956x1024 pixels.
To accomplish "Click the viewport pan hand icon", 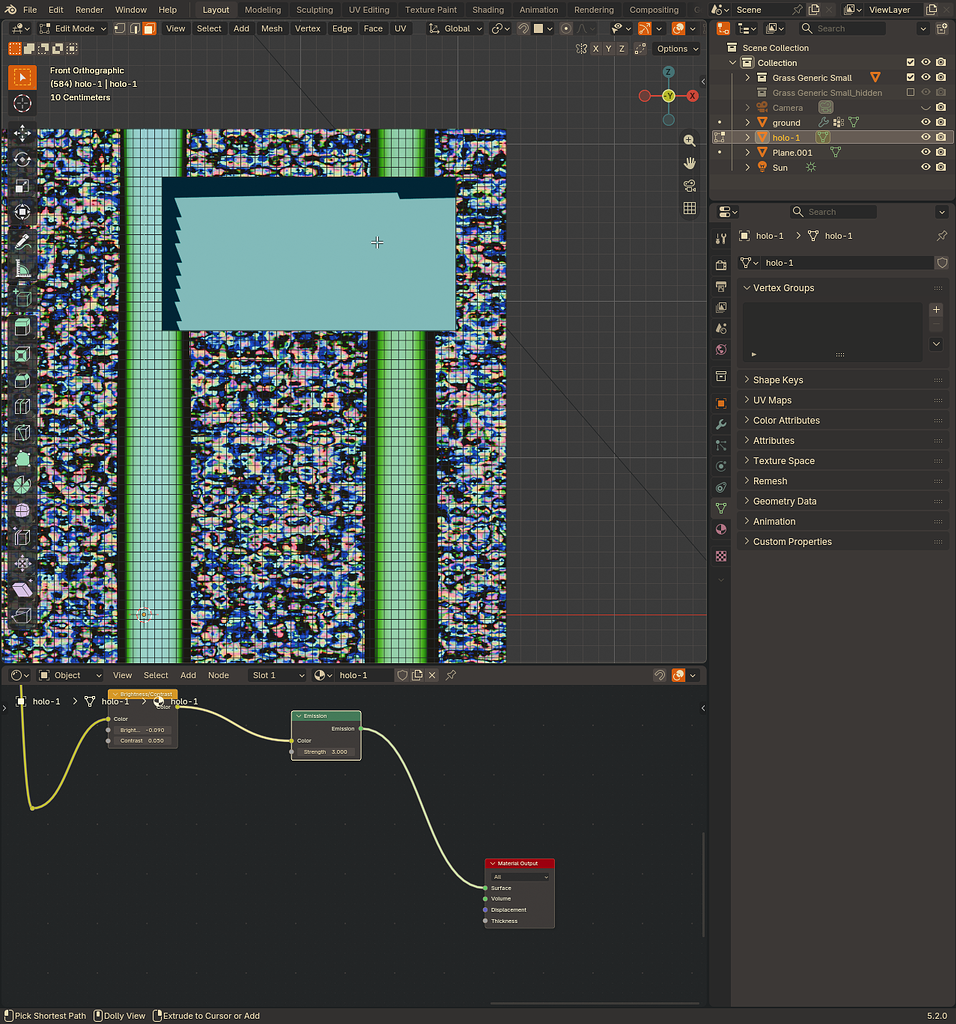I will (690, 163).
